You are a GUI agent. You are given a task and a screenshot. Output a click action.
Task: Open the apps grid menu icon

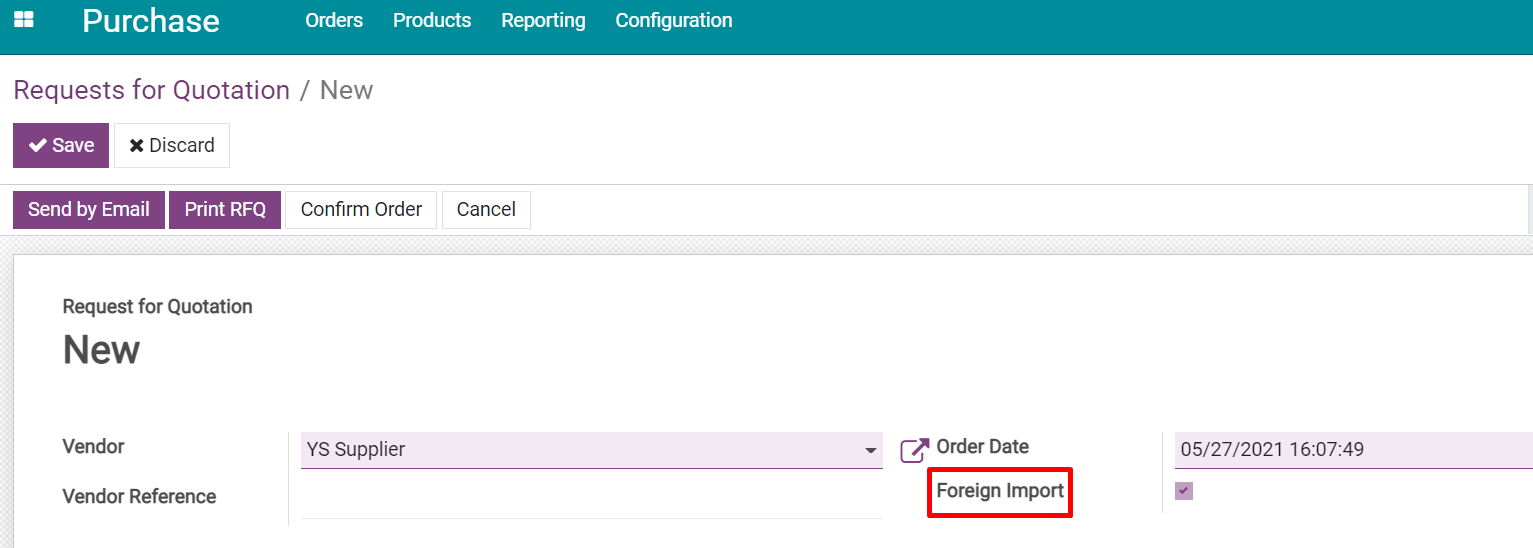tap(23, 20)
